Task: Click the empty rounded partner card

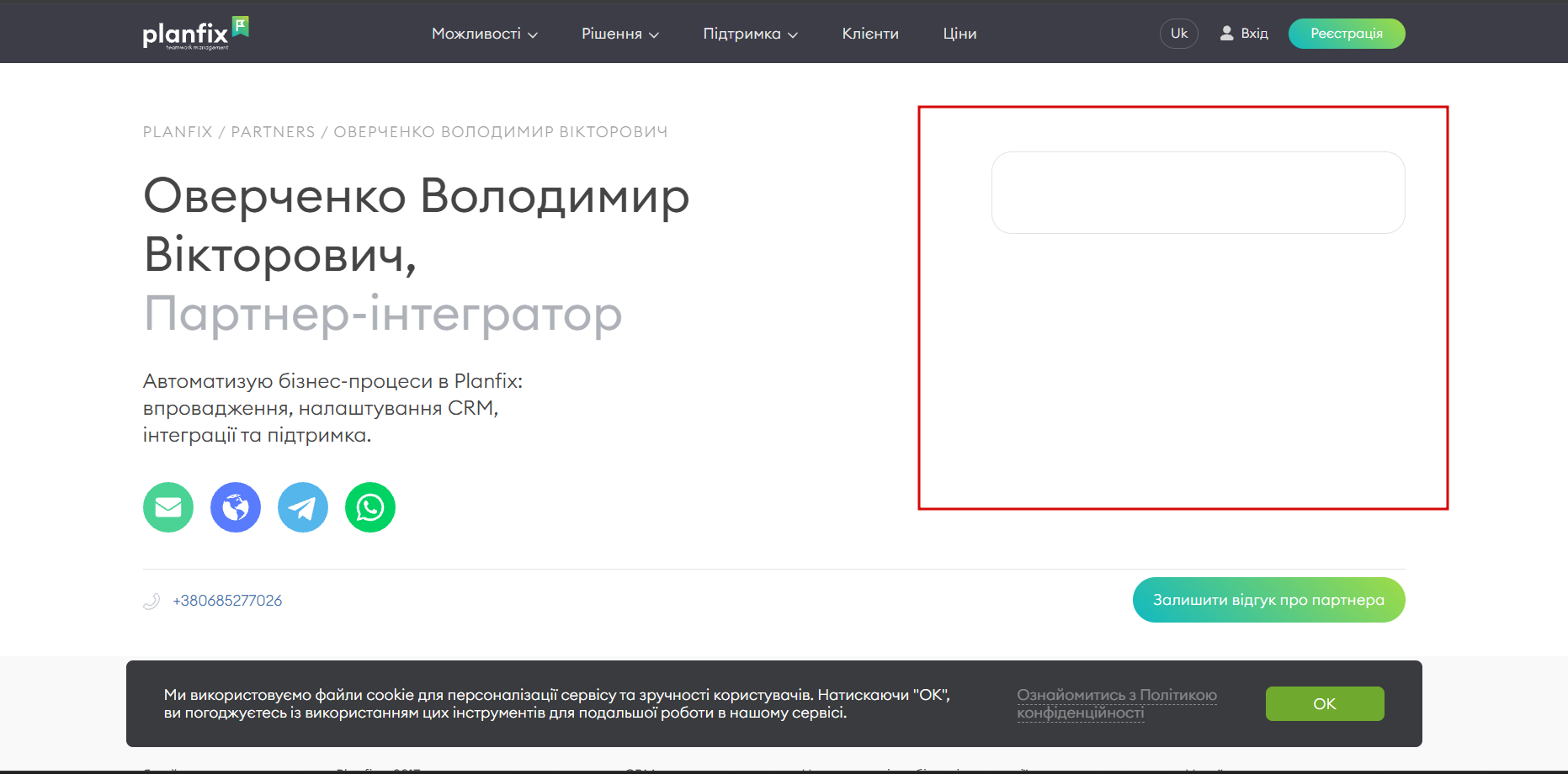Action: pos(1199,193)
